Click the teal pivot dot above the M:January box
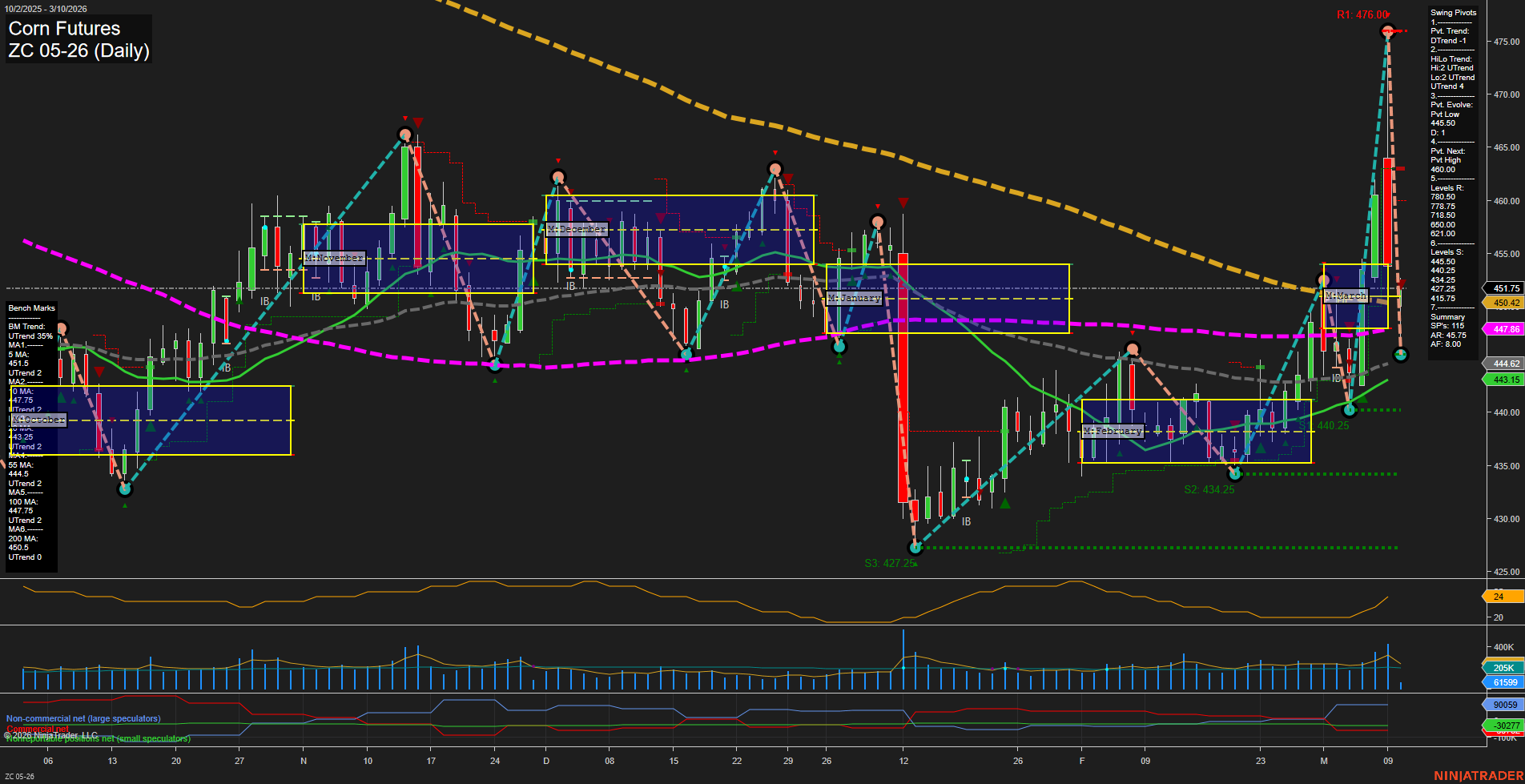Image resolution: width=1525 pixels, height=784 pixels. [838, 347]
